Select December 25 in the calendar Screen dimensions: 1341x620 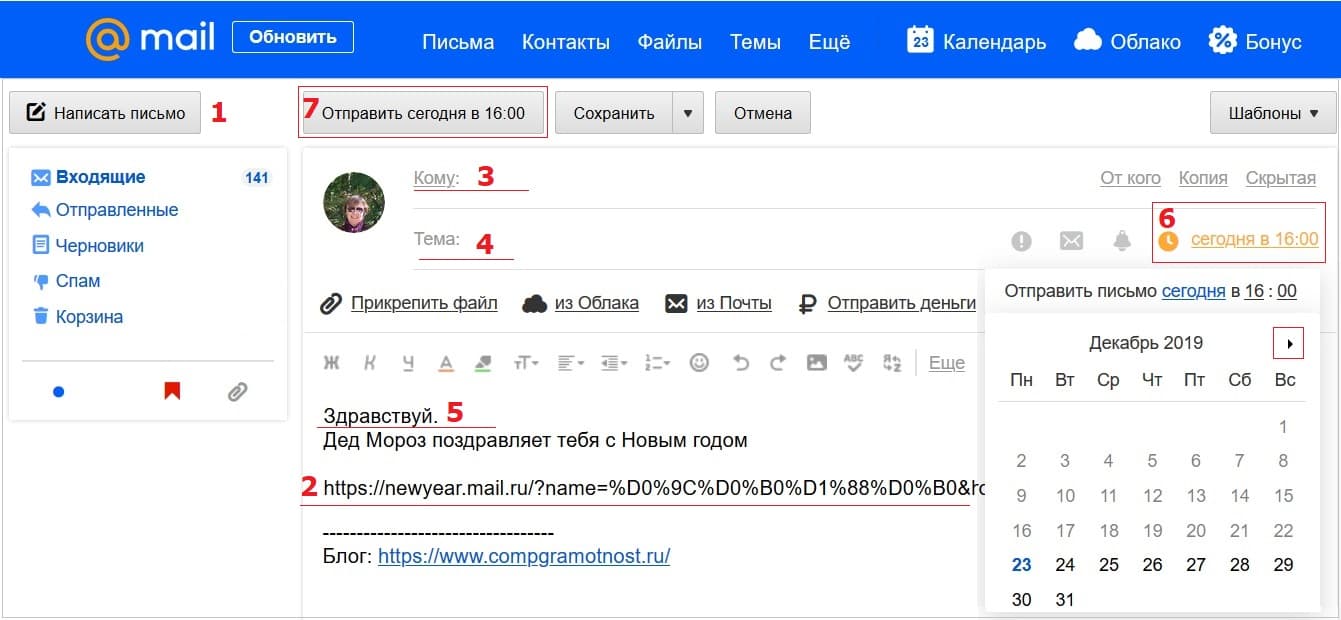pyautogui.click(x=1108, y=565)
